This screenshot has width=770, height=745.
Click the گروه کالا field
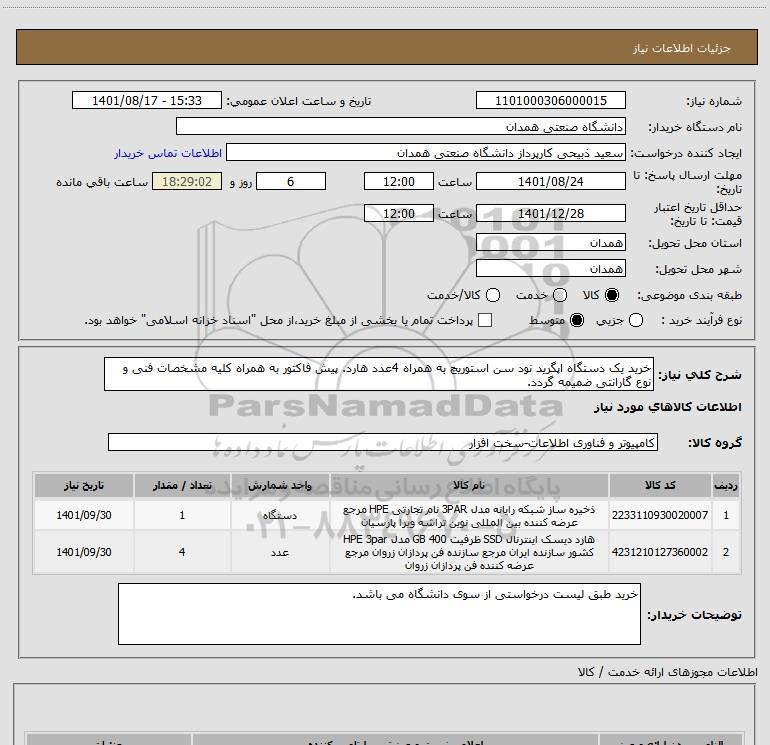[383, 442]
